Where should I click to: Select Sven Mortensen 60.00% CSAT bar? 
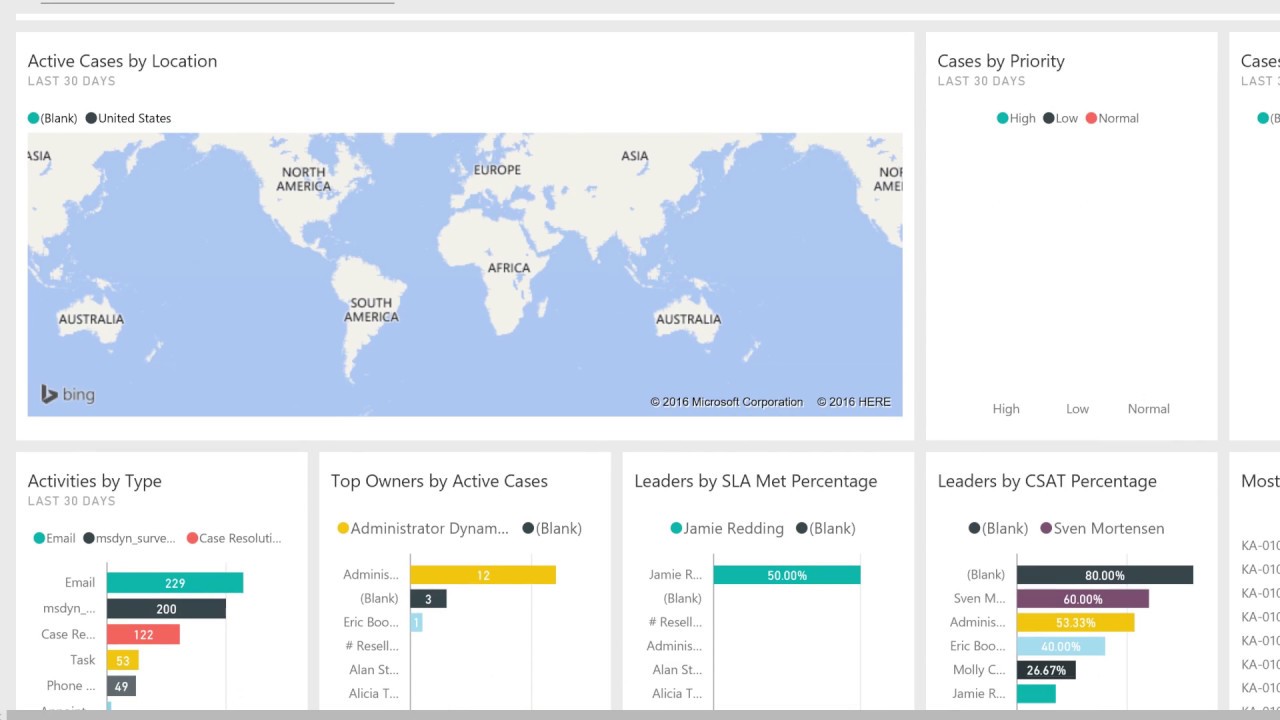(x=1082, y=599)
